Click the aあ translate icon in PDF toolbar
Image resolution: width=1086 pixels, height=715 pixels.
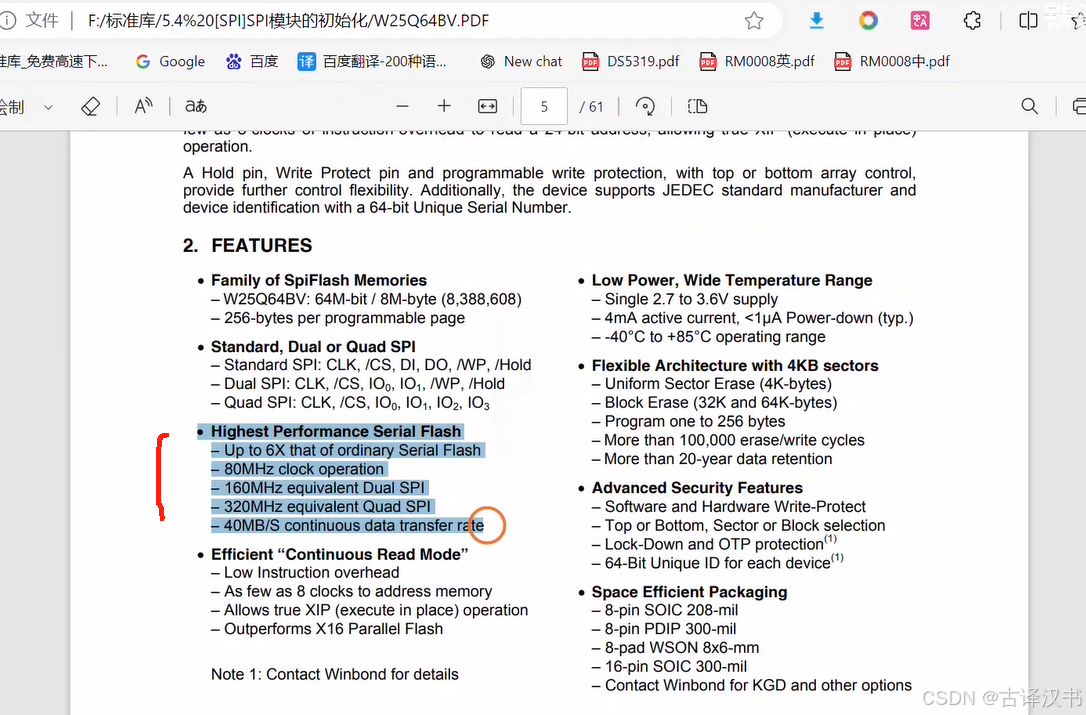pyautogui.click(x=196, y=107)
